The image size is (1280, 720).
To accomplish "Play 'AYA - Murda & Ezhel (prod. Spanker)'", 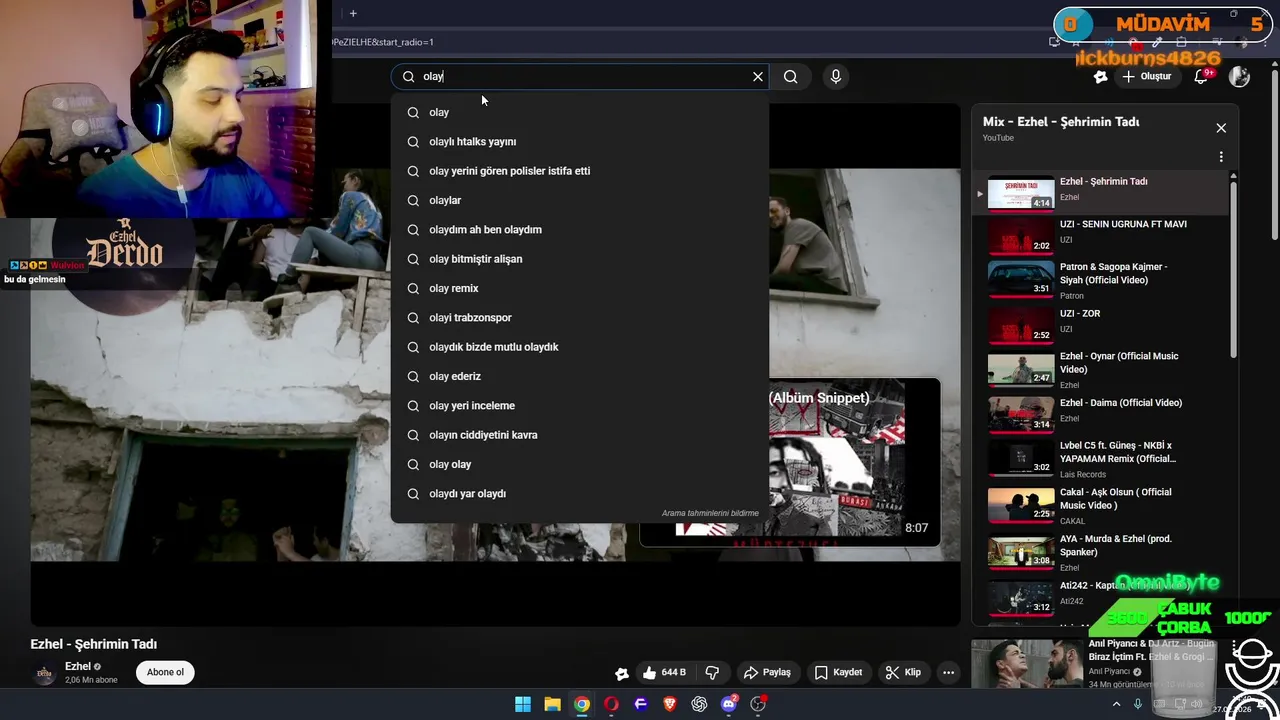I will click(x=1100, y=552).
